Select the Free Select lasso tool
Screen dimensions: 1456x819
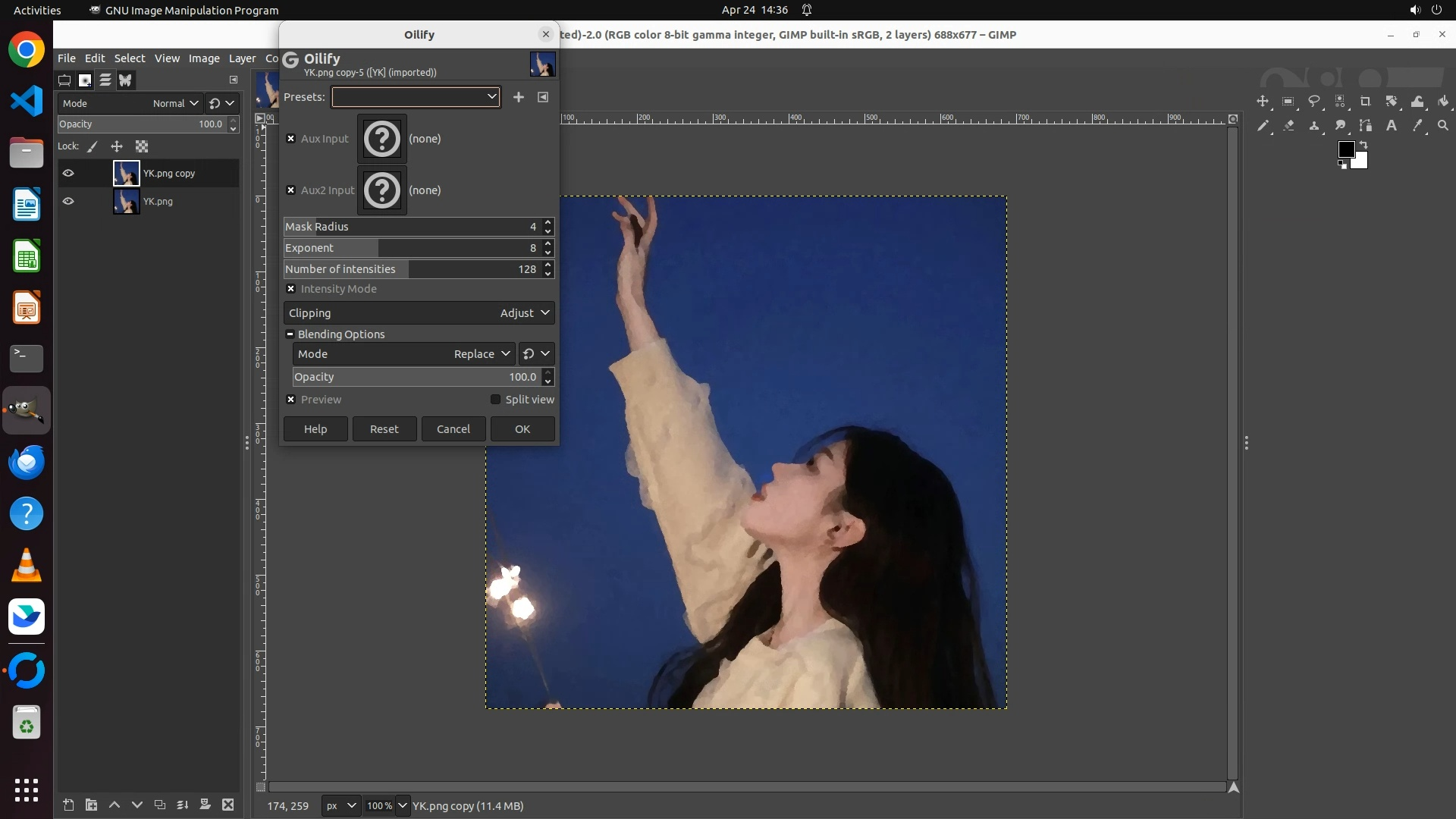(1314, 102)
